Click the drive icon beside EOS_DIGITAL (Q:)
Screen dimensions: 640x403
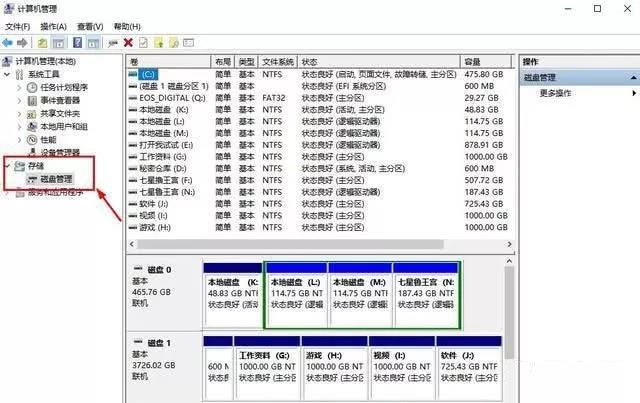(133, 98)
